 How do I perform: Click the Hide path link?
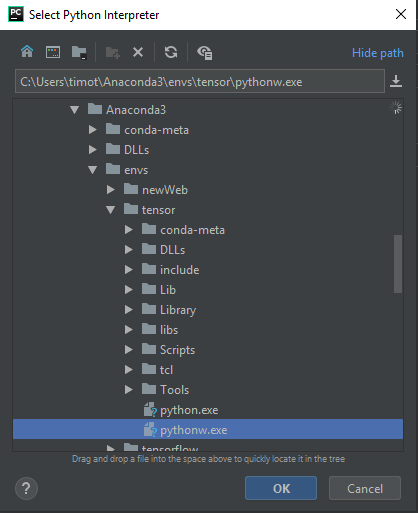tap(378, 53)
